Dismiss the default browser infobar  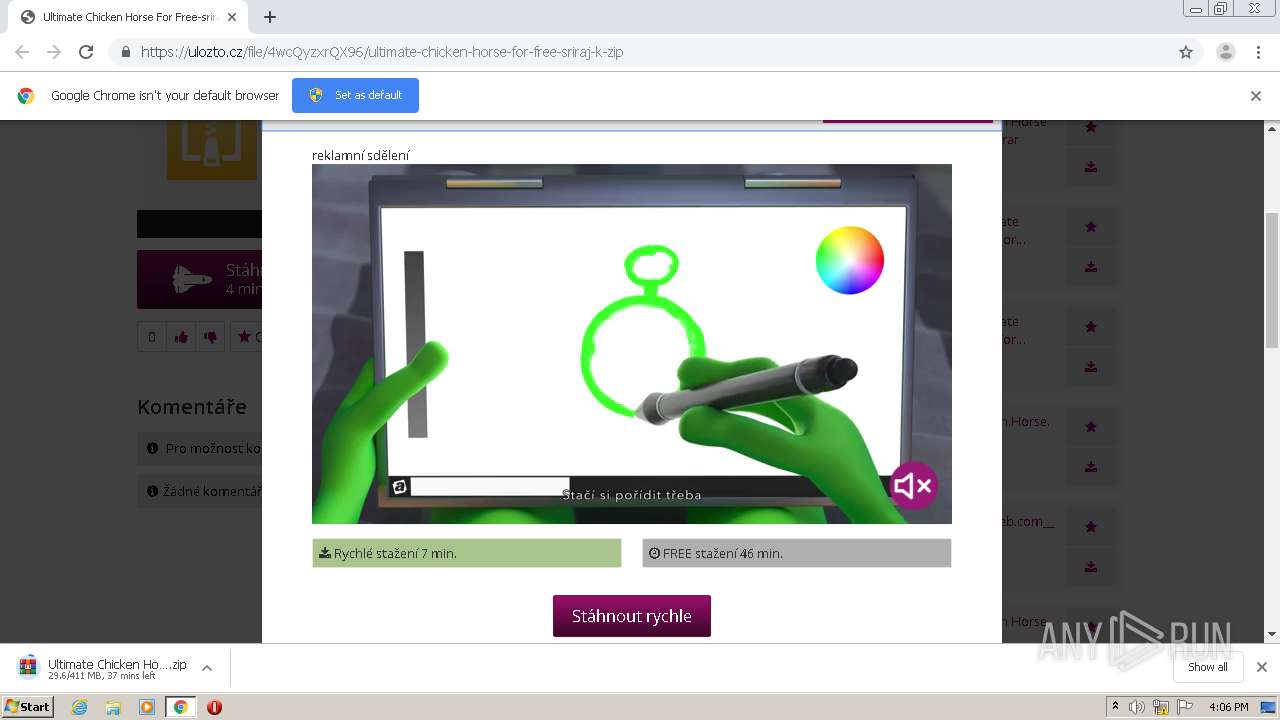tap(1256, 96)
